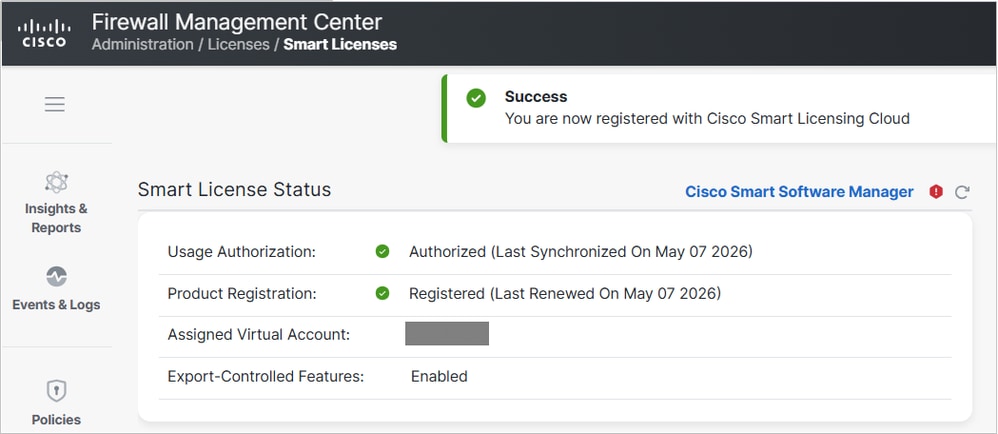
Task: Click the 'Enabled' export features value
Action: (x=439, y=376)
